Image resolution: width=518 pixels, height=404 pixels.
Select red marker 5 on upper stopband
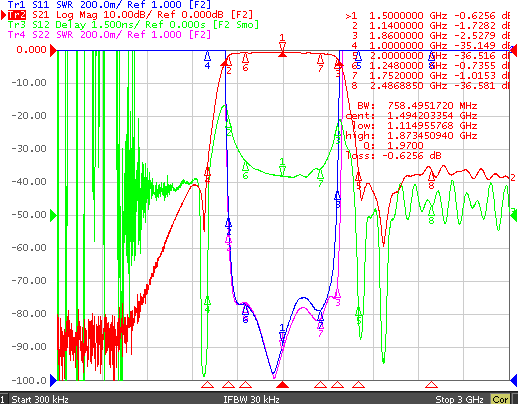[359, 180]
